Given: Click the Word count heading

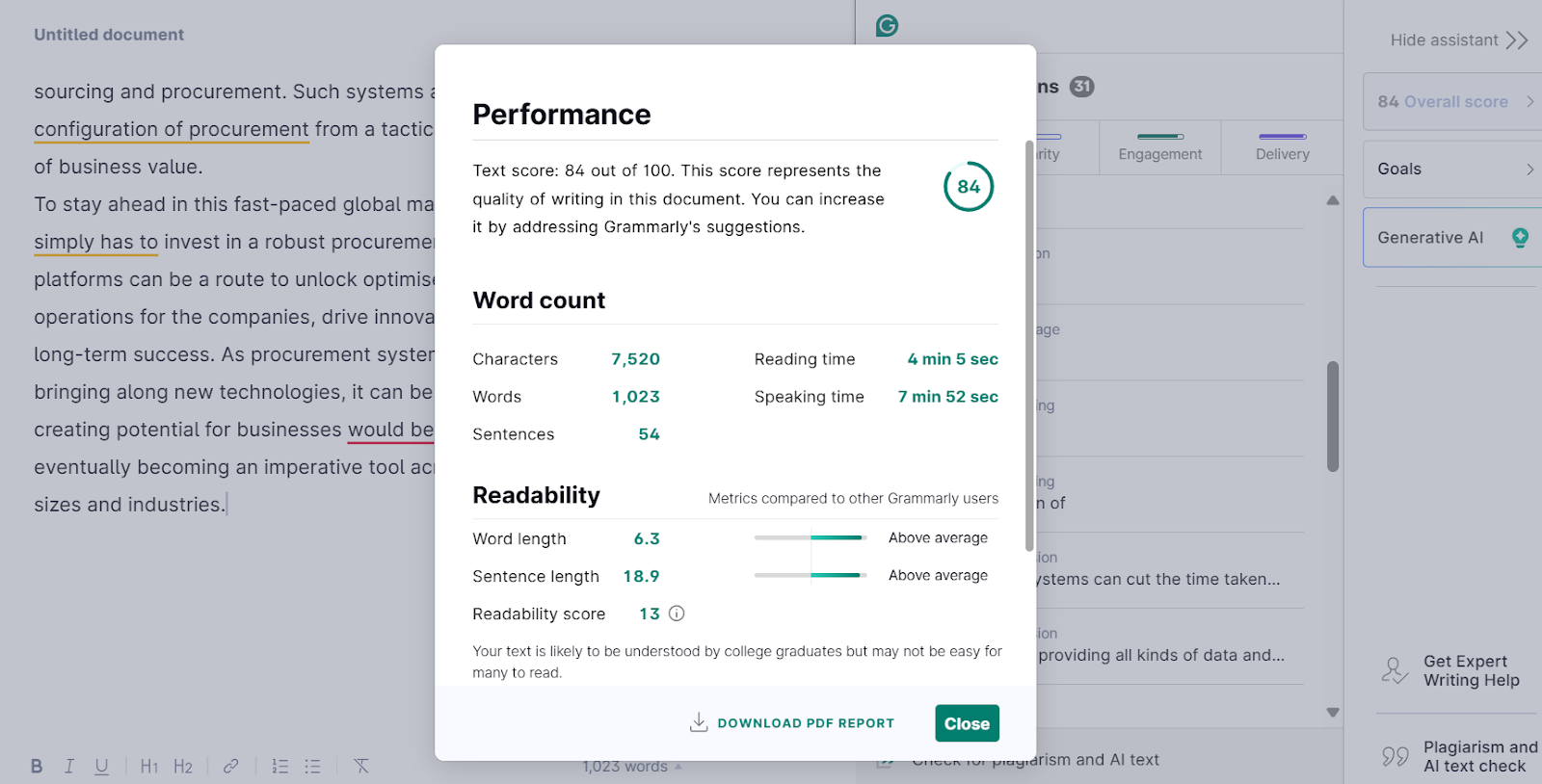Looking at the screenshot, I should click(x=539, y=301).
